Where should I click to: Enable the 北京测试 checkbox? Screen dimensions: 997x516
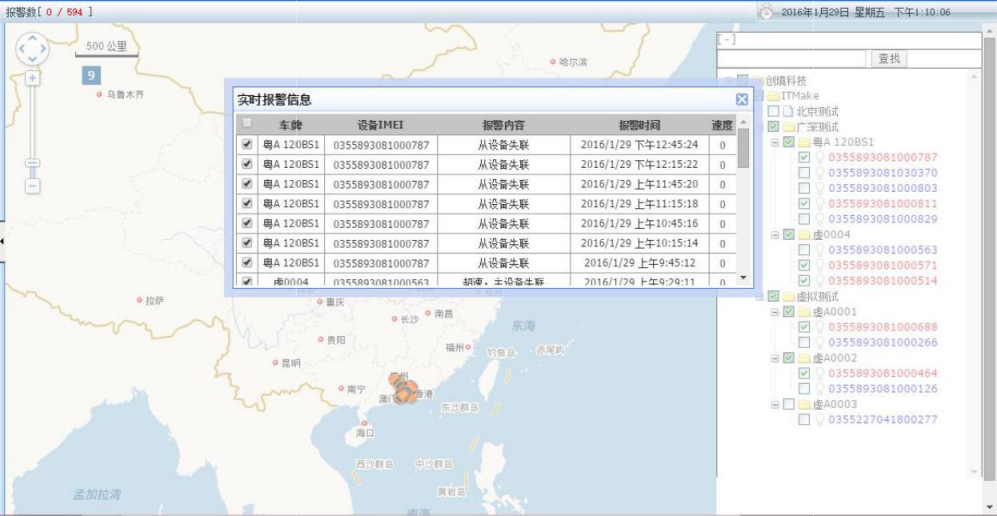[x=773, y=112]
